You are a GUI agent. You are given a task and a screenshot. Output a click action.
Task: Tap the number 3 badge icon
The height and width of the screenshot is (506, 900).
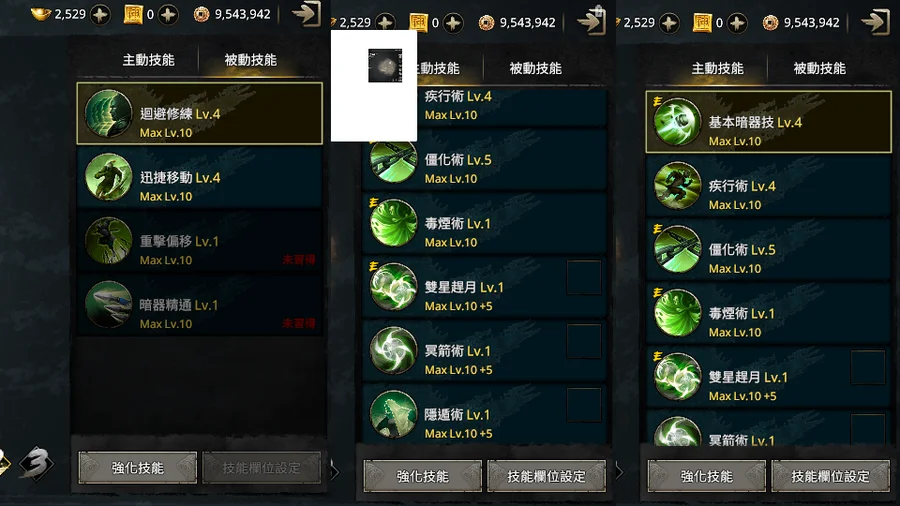pos(36,464)
